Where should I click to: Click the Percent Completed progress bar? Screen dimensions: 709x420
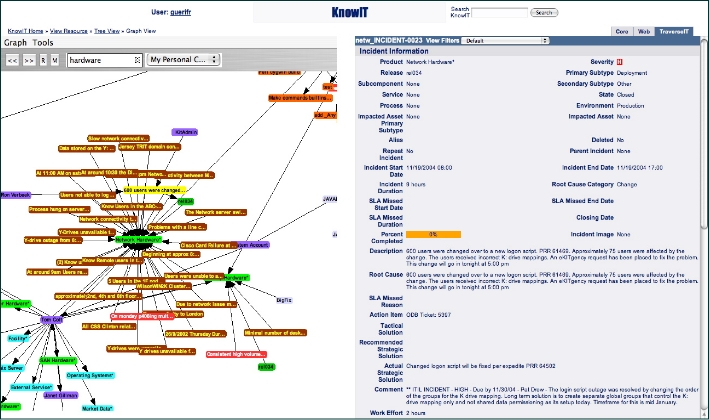click(431, 233)
